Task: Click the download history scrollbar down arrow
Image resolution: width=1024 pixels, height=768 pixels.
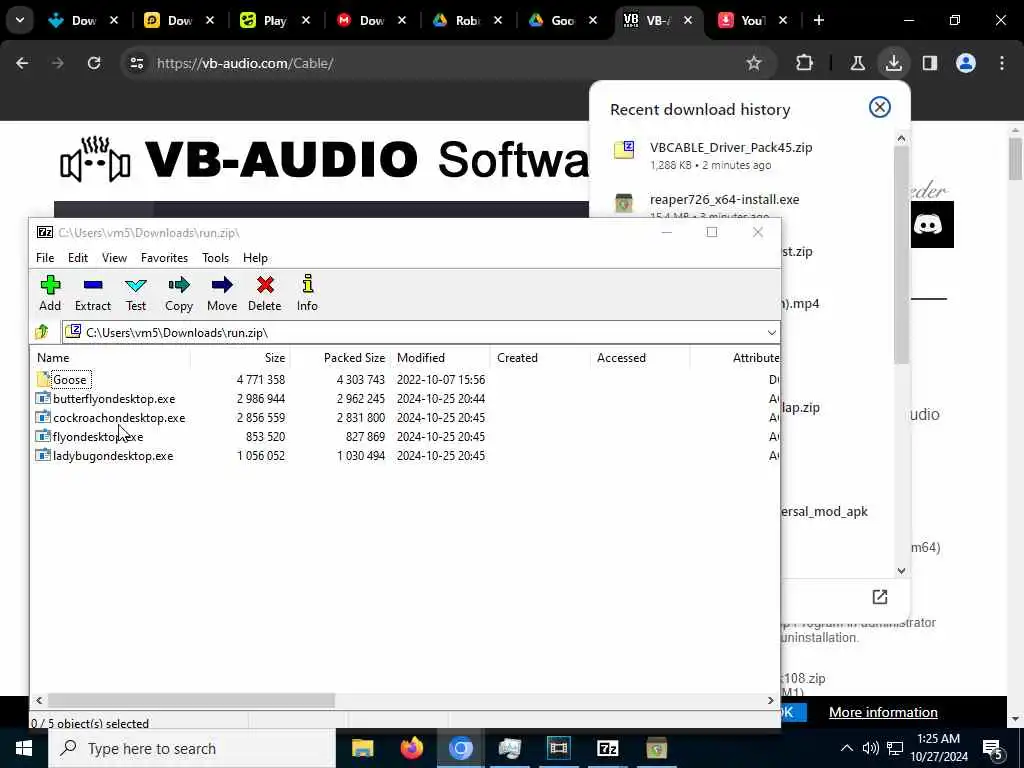Action: 901,571
